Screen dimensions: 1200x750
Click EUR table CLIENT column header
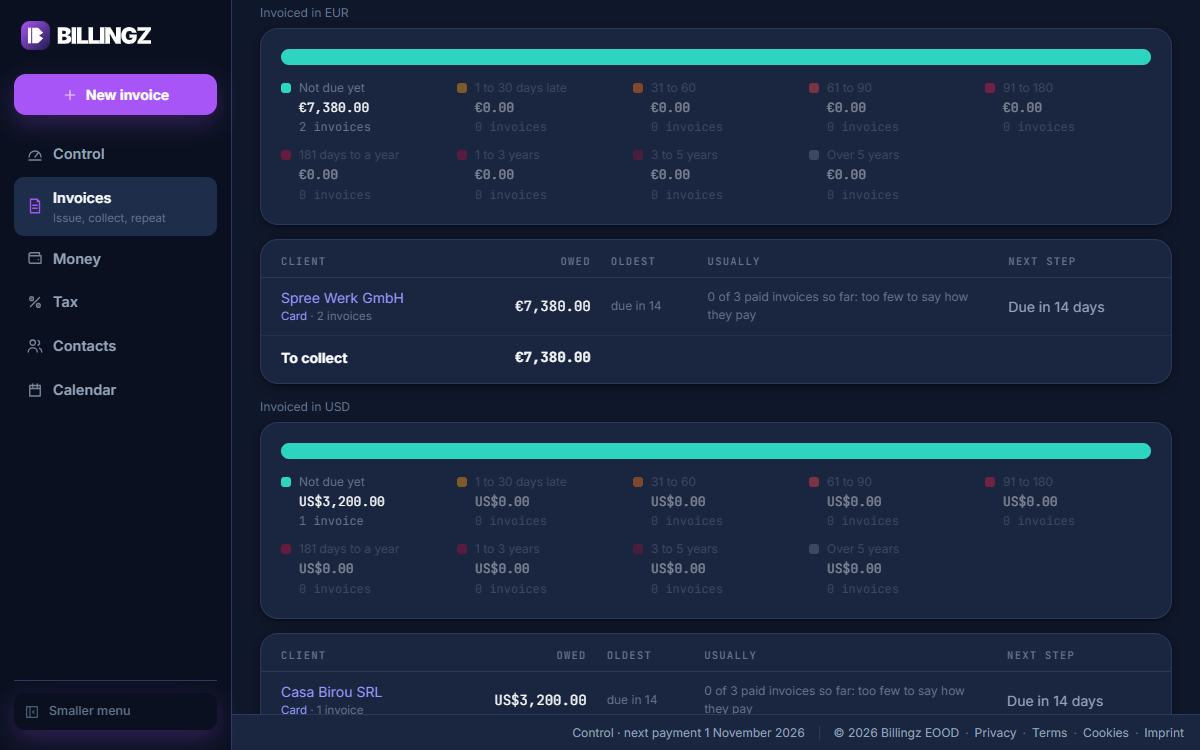pyautogui.click(x=303, y=261)
